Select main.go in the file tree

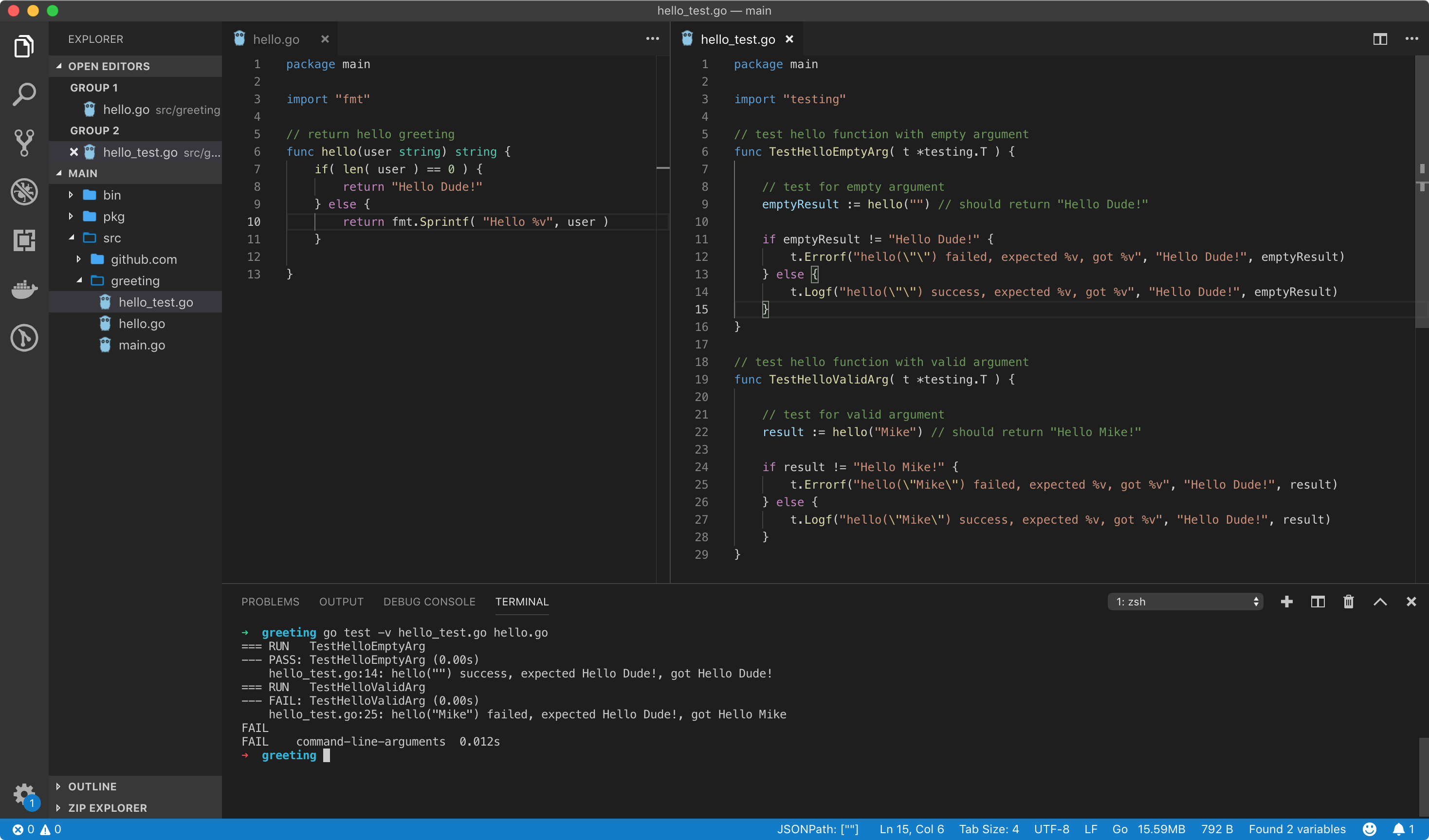pyautogui.click(x=142, y=345)
